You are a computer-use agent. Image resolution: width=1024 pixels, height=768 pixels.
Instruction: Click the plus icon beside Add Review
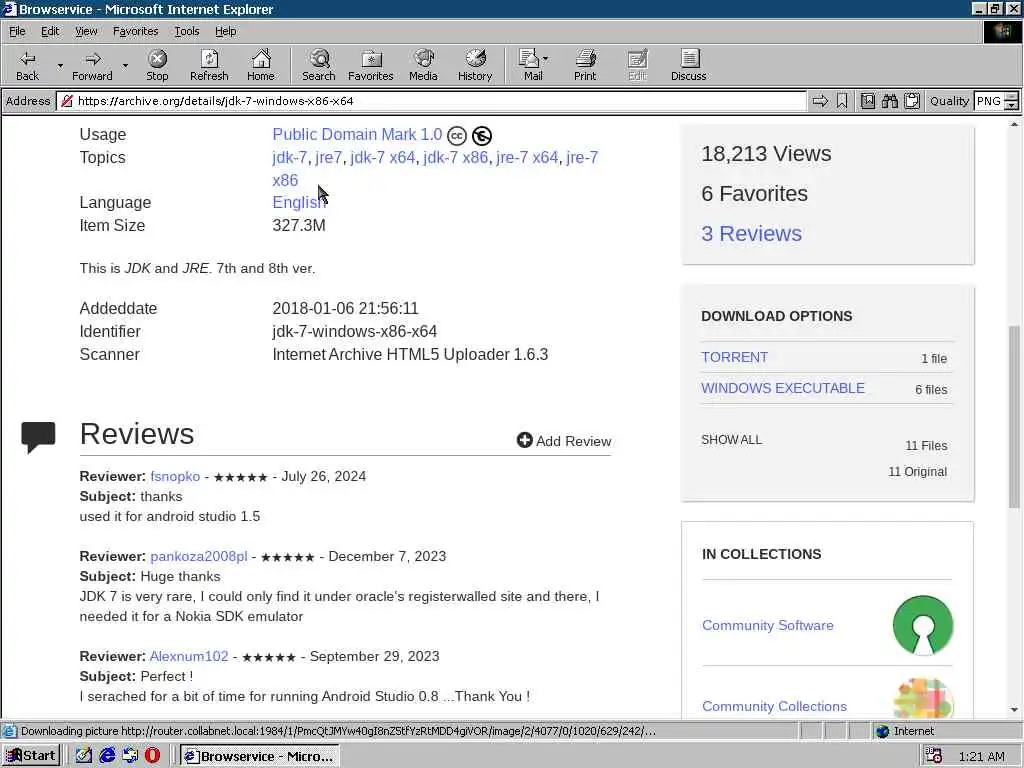(x=524, y=440)
